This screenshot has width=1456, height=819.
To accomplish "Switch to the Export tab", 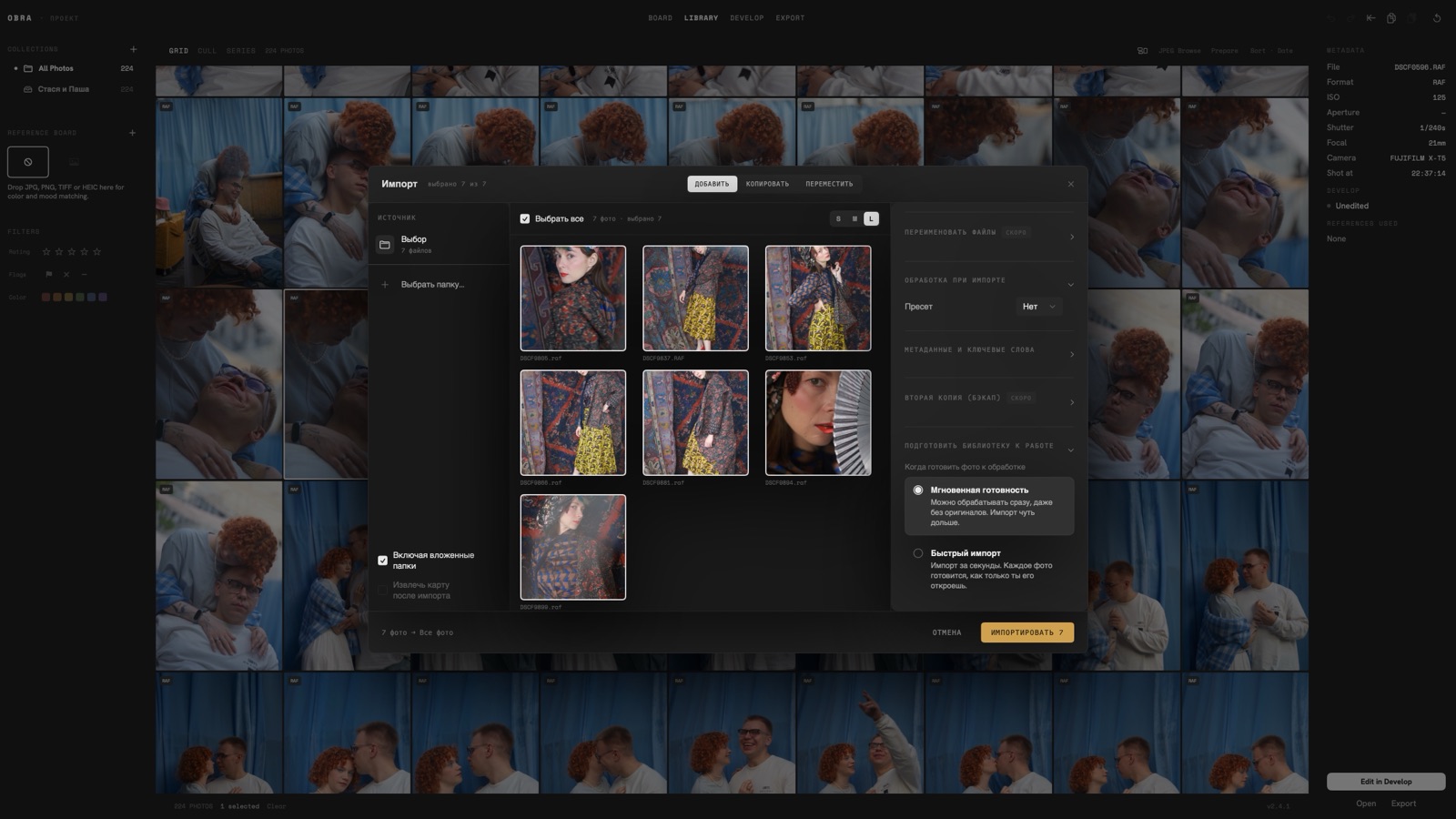I will [x=790, y=18].
